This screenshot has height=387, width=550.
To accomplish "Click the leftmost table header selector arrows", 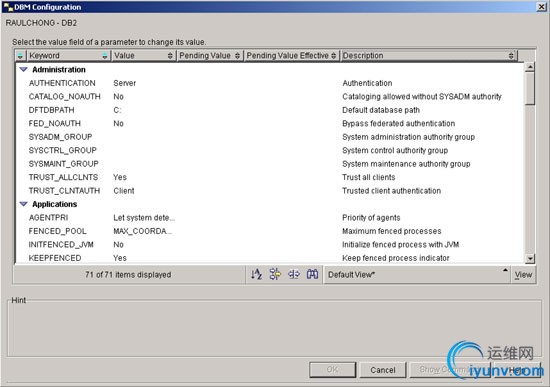I will (20, 55).
